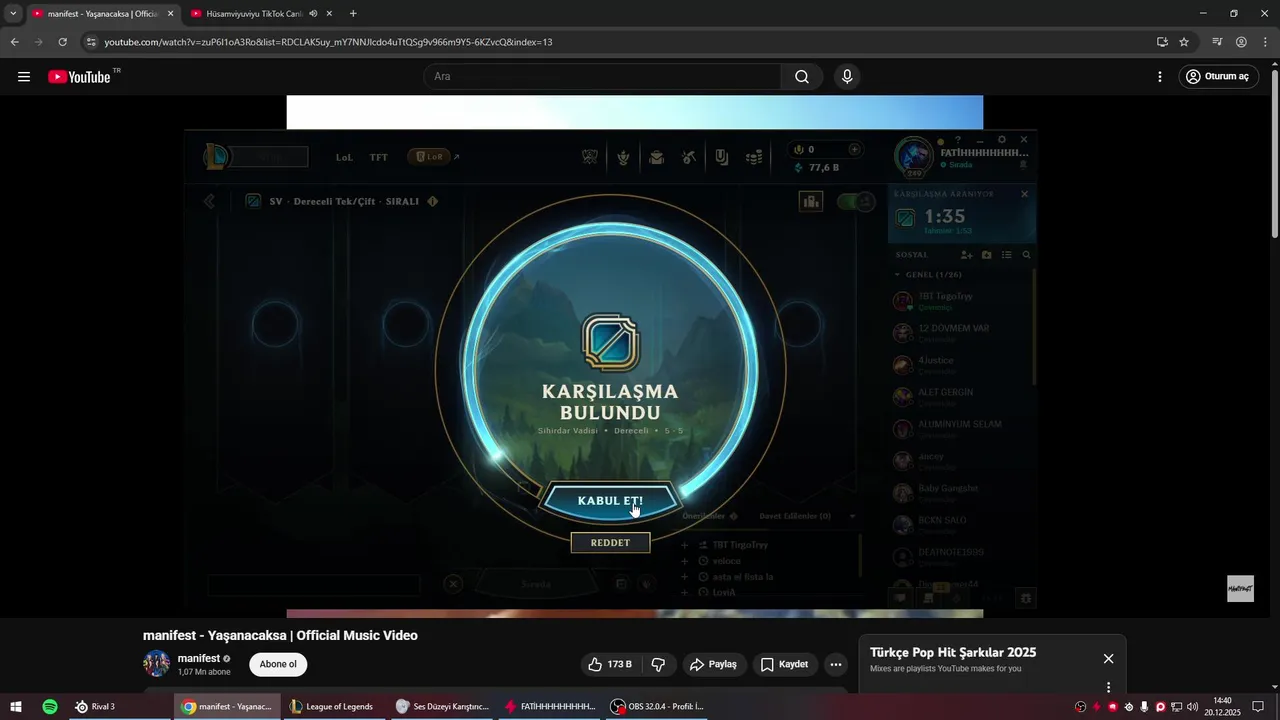
Task: Save video with Kaydet
Action: 785,664
